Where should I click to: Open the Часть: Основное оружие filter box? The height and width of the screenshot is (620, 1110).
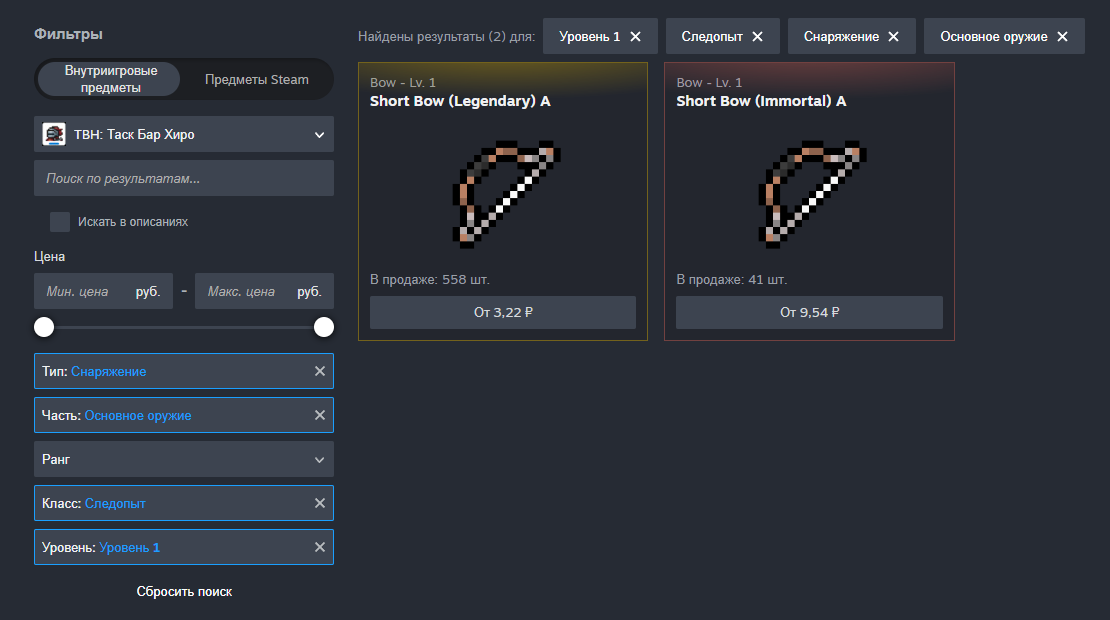pos(183,415)
